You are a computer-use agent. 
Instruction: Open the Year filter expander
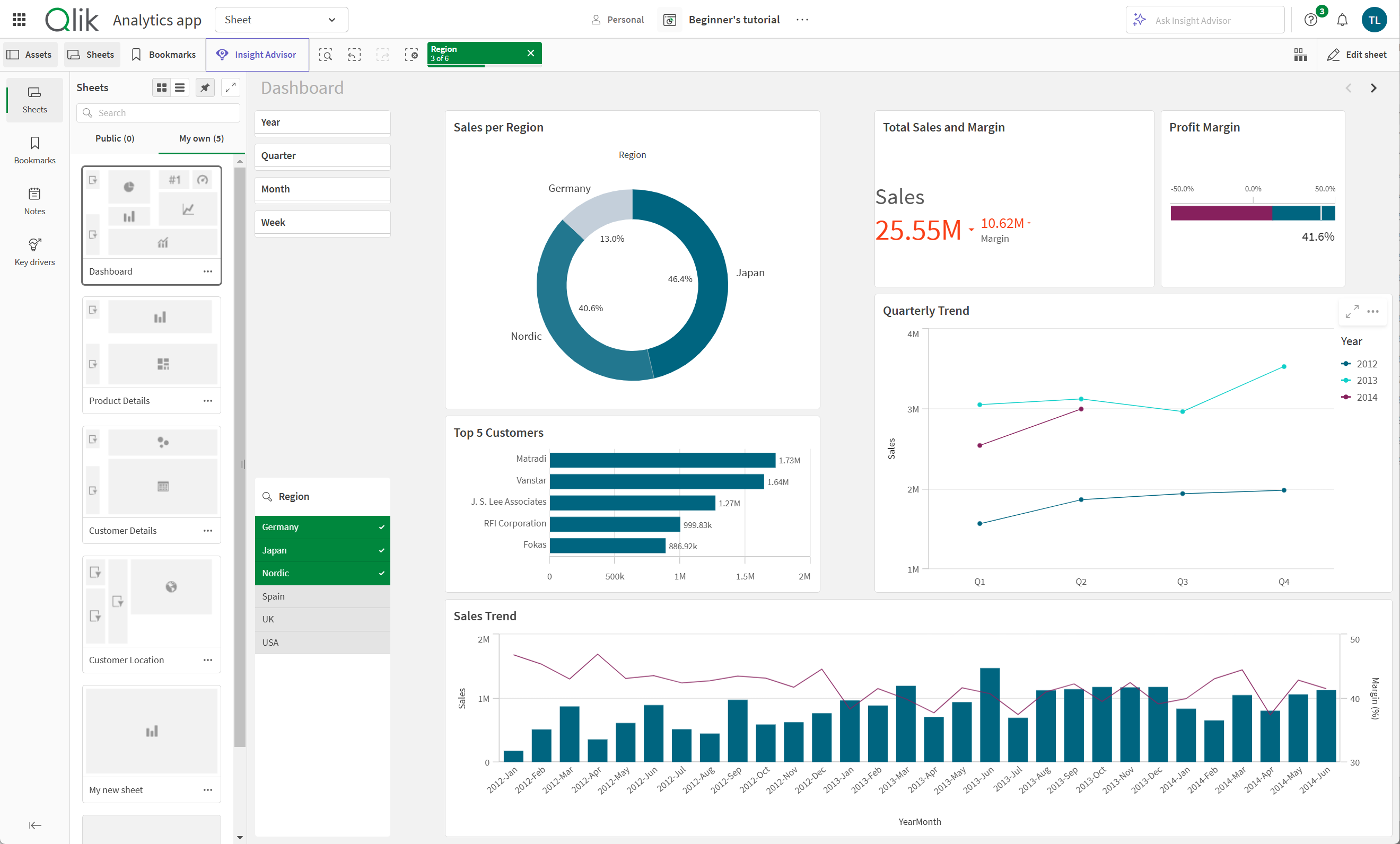(322, 122)
